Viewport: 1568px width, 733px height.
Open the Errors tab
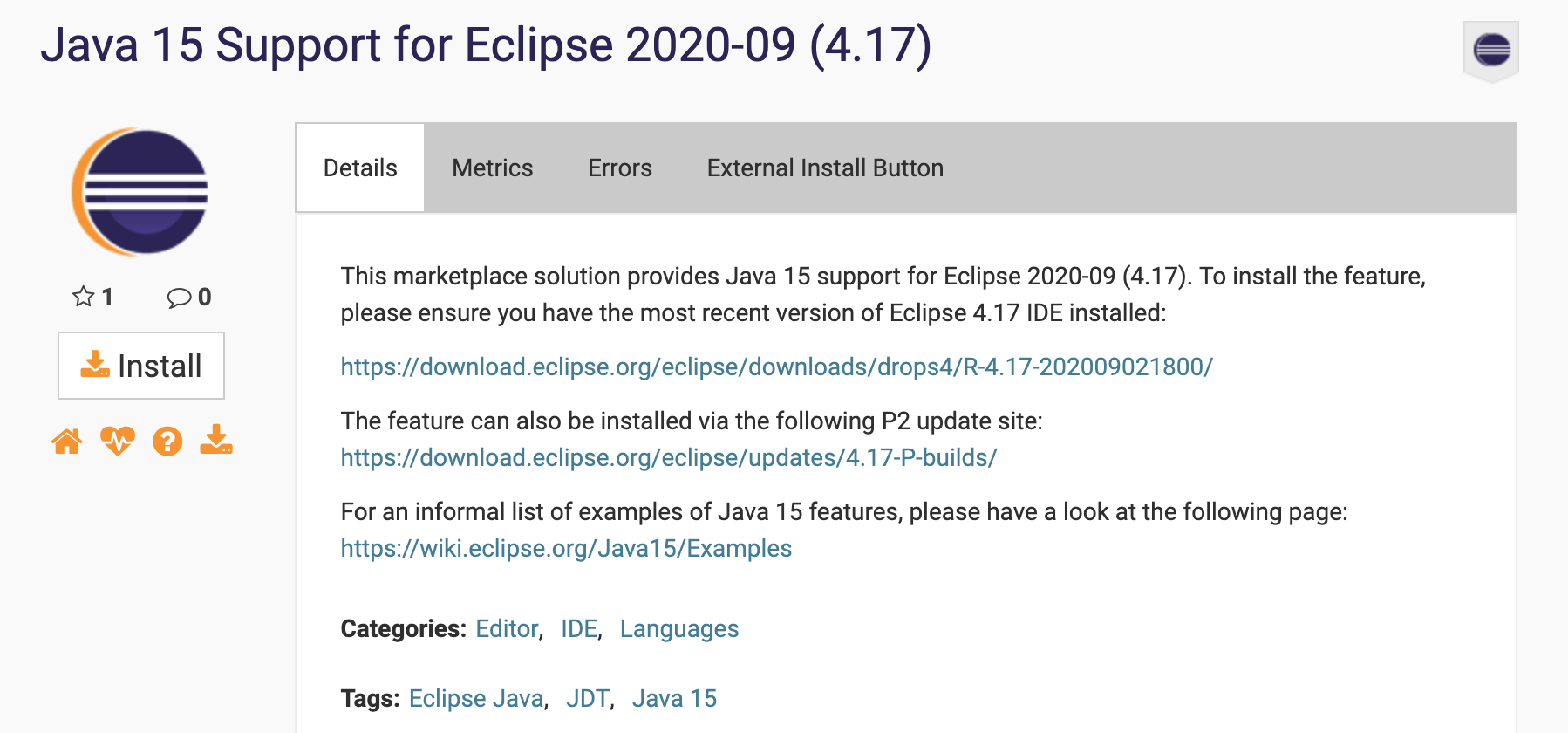point(619,168)
